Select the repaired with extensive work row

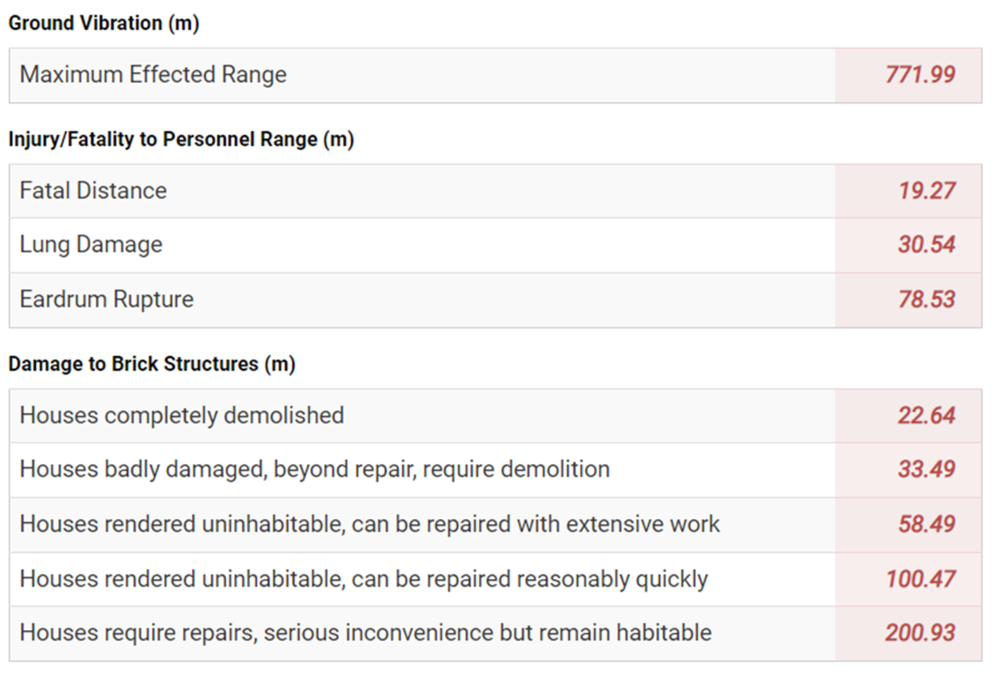[x=370, y=524]
